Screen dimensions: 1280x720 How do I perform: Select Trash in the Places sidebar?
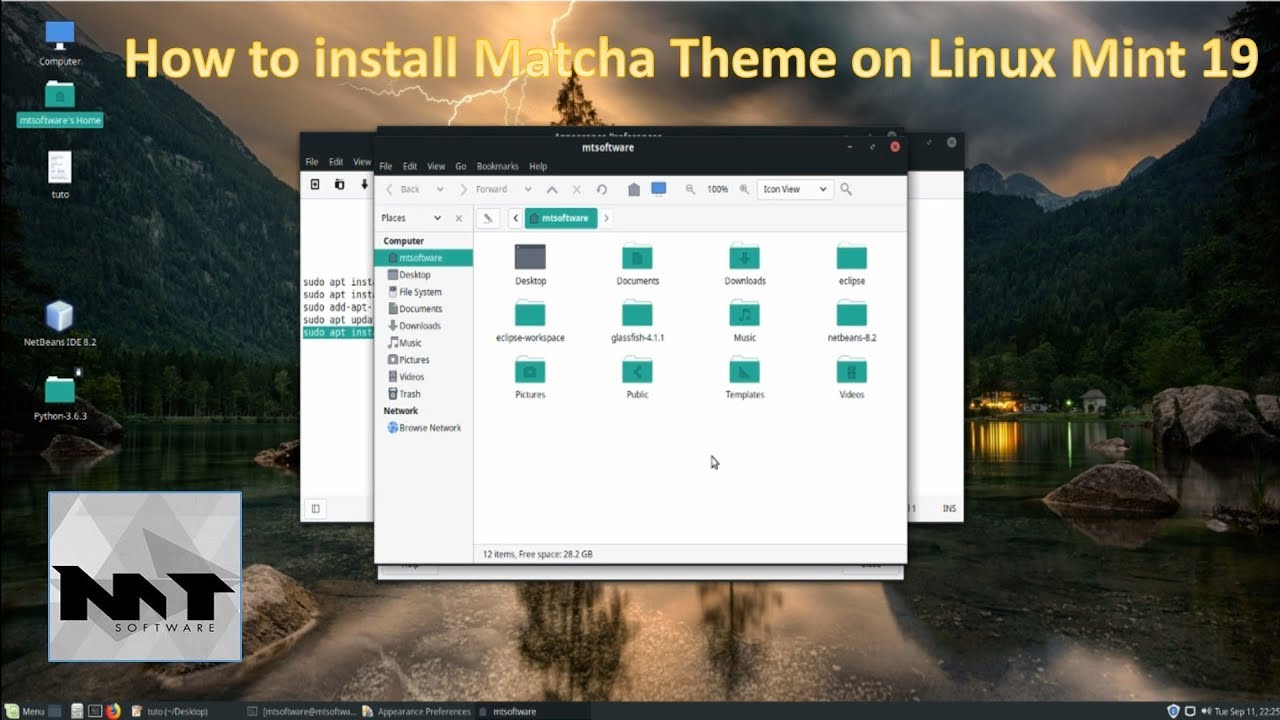click(x=424, y=394)
